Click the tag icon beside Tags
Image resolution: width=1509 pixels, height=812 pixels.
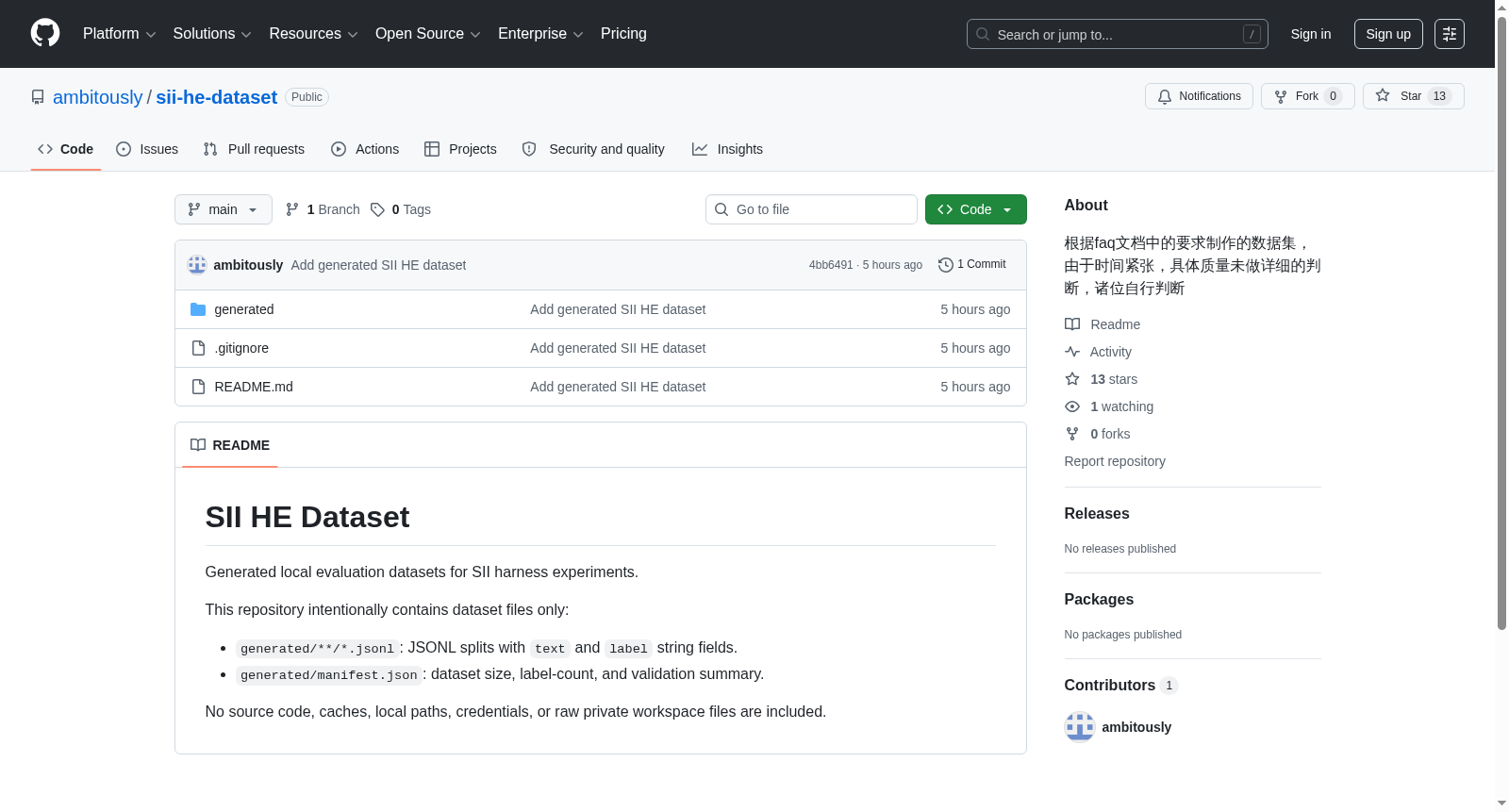tap(377, 209)
